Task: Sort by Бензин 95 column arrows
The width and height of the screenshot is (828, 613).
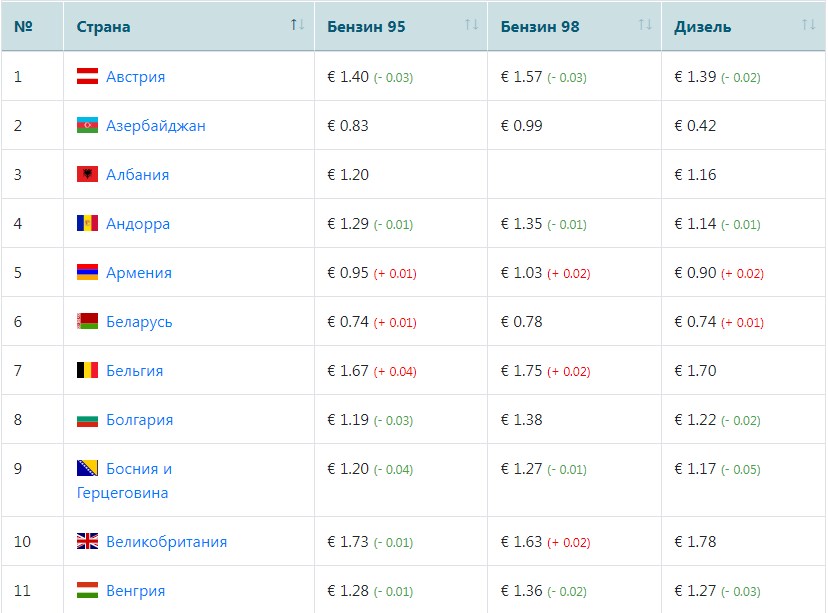Action: pyautogui.click(x=471, y=25)
